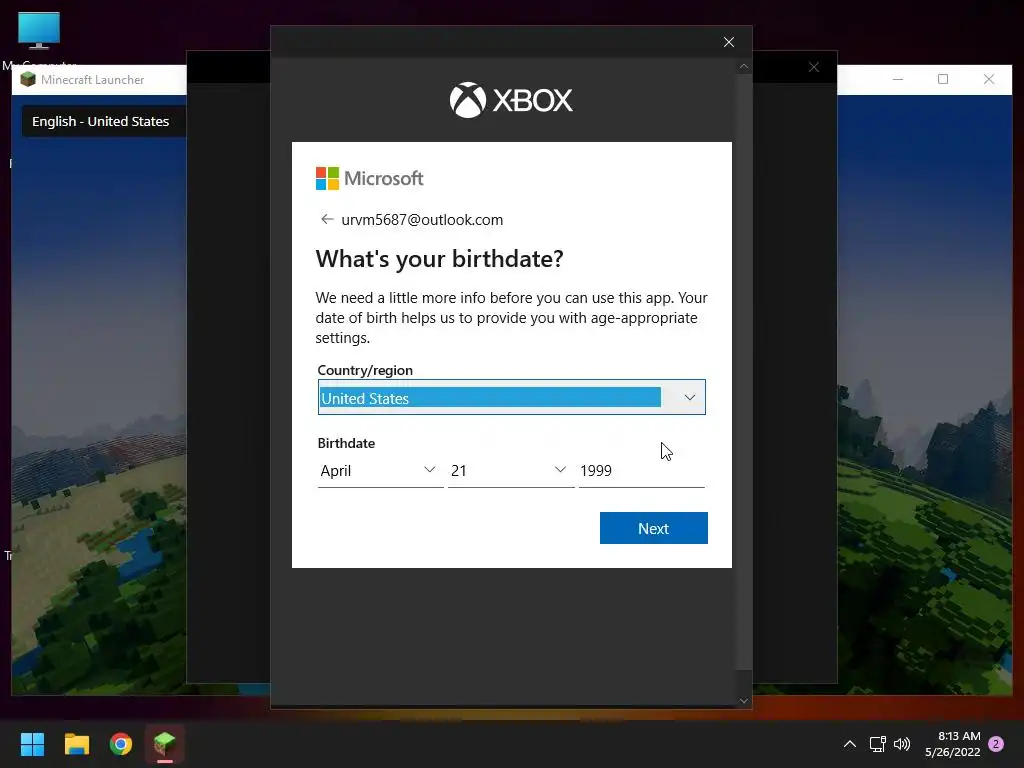Open the Windows Start menu
The image size is (1024, 768).
32,744
